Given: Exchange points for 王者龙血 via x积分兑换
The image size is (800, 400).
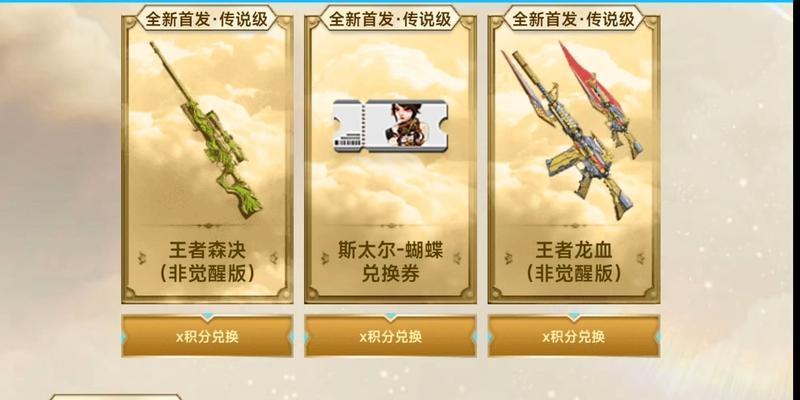Looking at the screenshot, I should click(x=573, y=337).
